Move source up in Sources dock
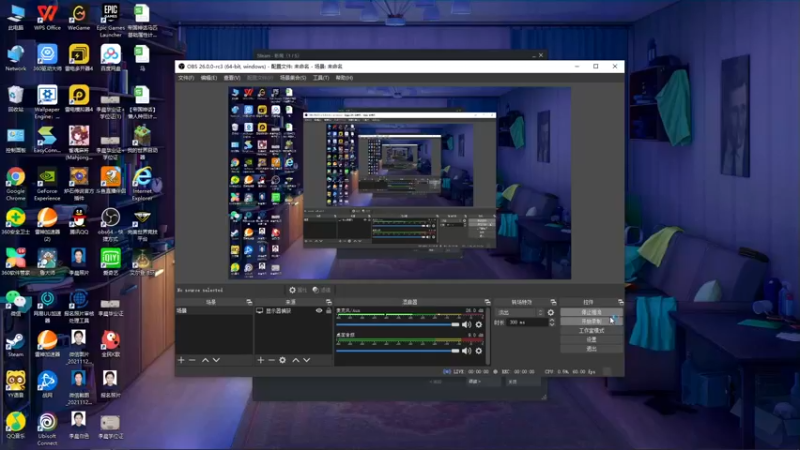This screenshot has height=450, width=800. tap(295, 360)
